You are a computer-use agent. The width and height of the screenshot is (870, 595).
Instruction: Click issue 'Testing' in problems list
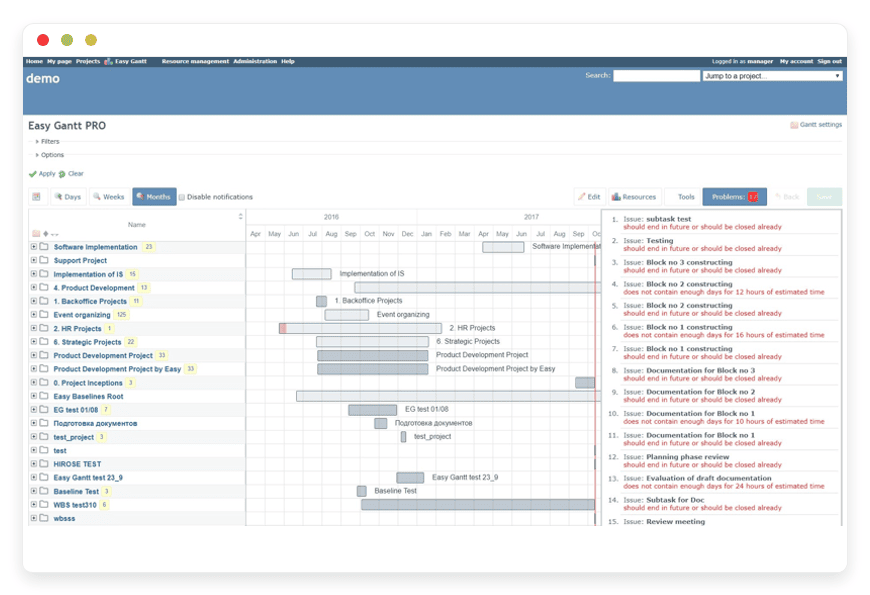(660, 241)
